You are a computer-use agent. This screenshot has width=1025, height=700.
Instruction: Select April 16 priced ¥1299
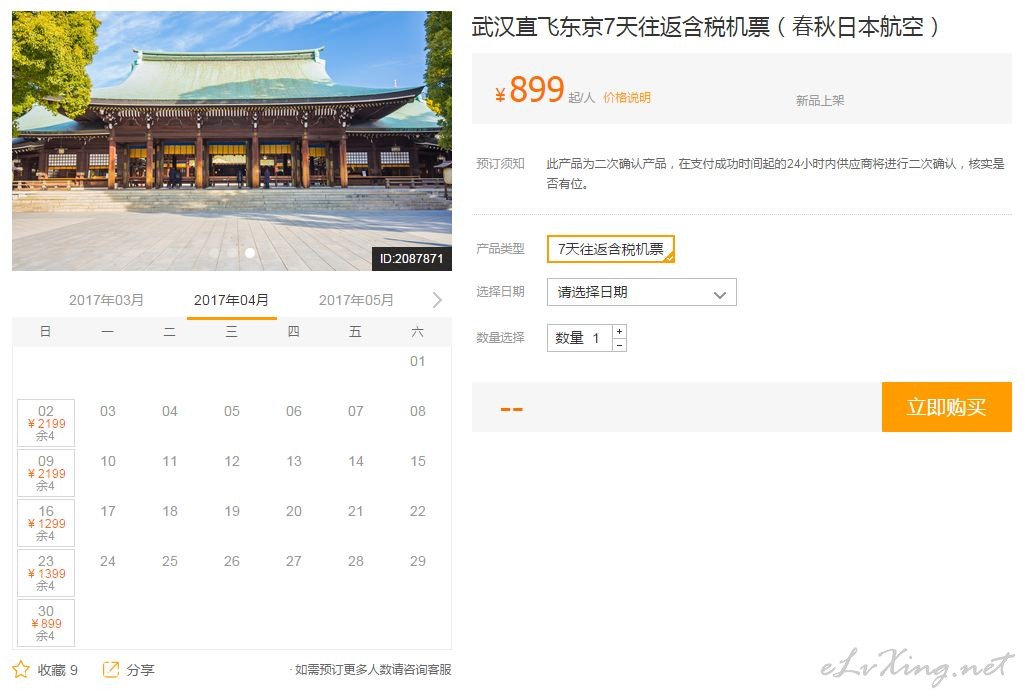(46, 523)
